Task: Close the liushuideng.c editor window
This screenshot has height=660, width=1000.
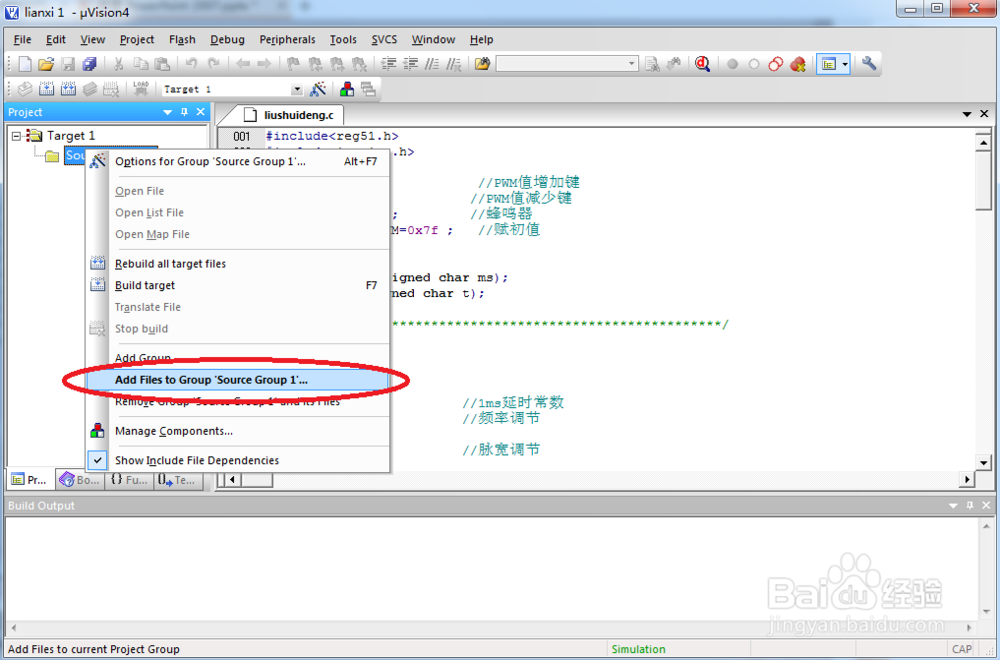Action: pyautogui.click(x=984, y=114)
